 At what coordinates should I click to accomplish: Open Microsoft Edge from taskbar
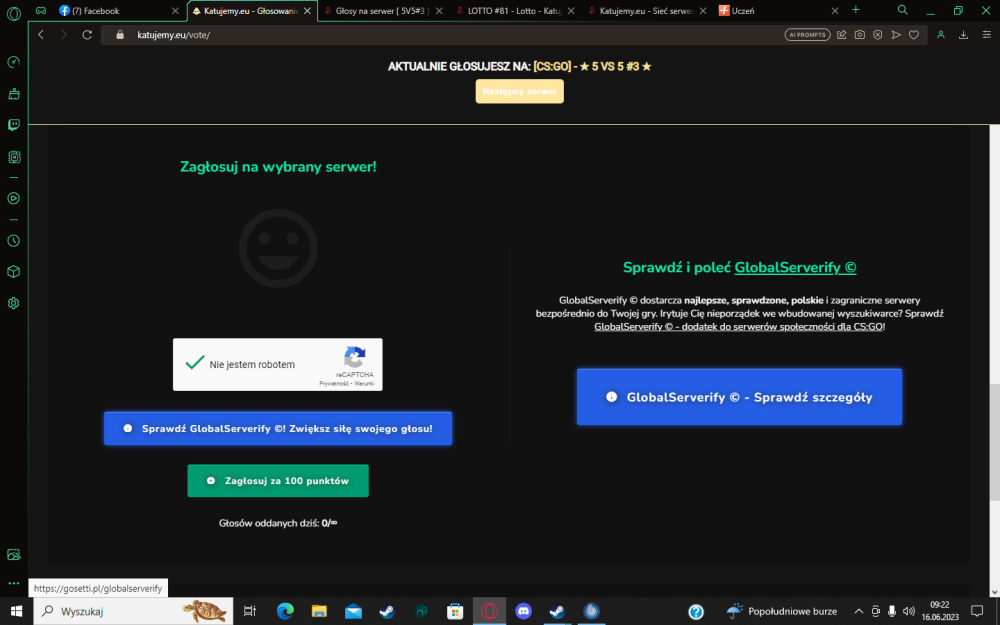click(285, 611)
